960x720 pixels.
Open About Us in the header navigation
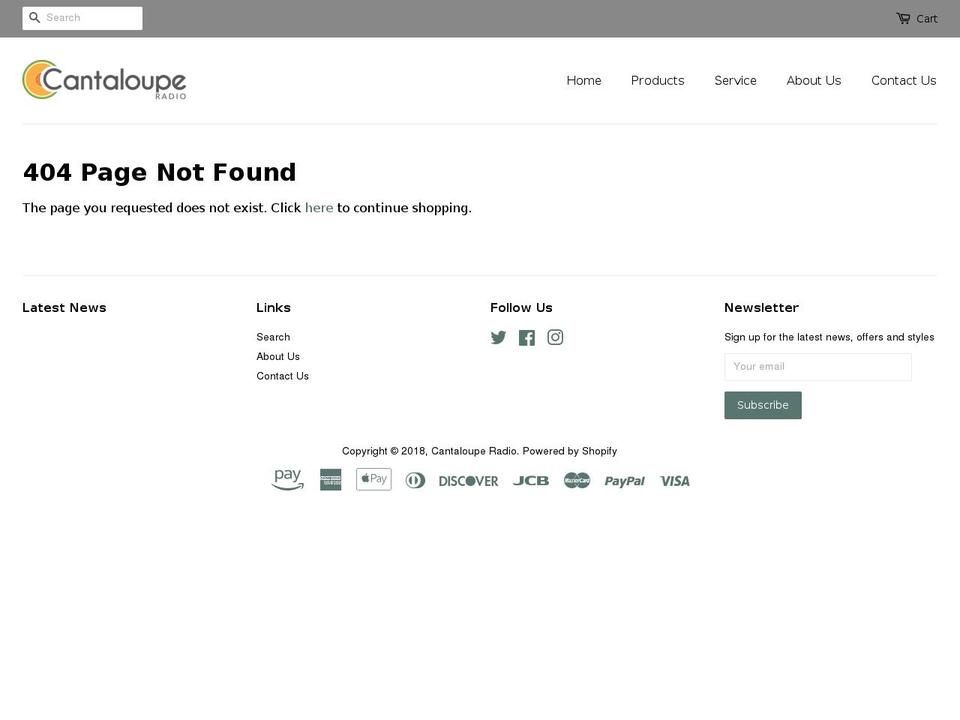(x=814, y=80)
